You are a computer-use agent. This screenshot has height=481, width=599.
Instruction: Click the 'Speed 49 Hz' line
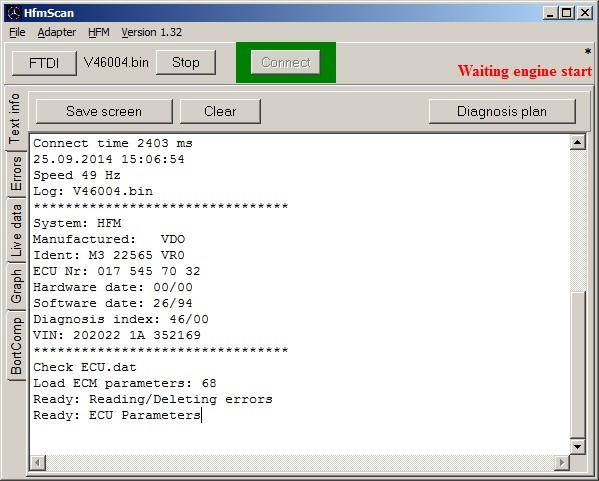point(77,175)
